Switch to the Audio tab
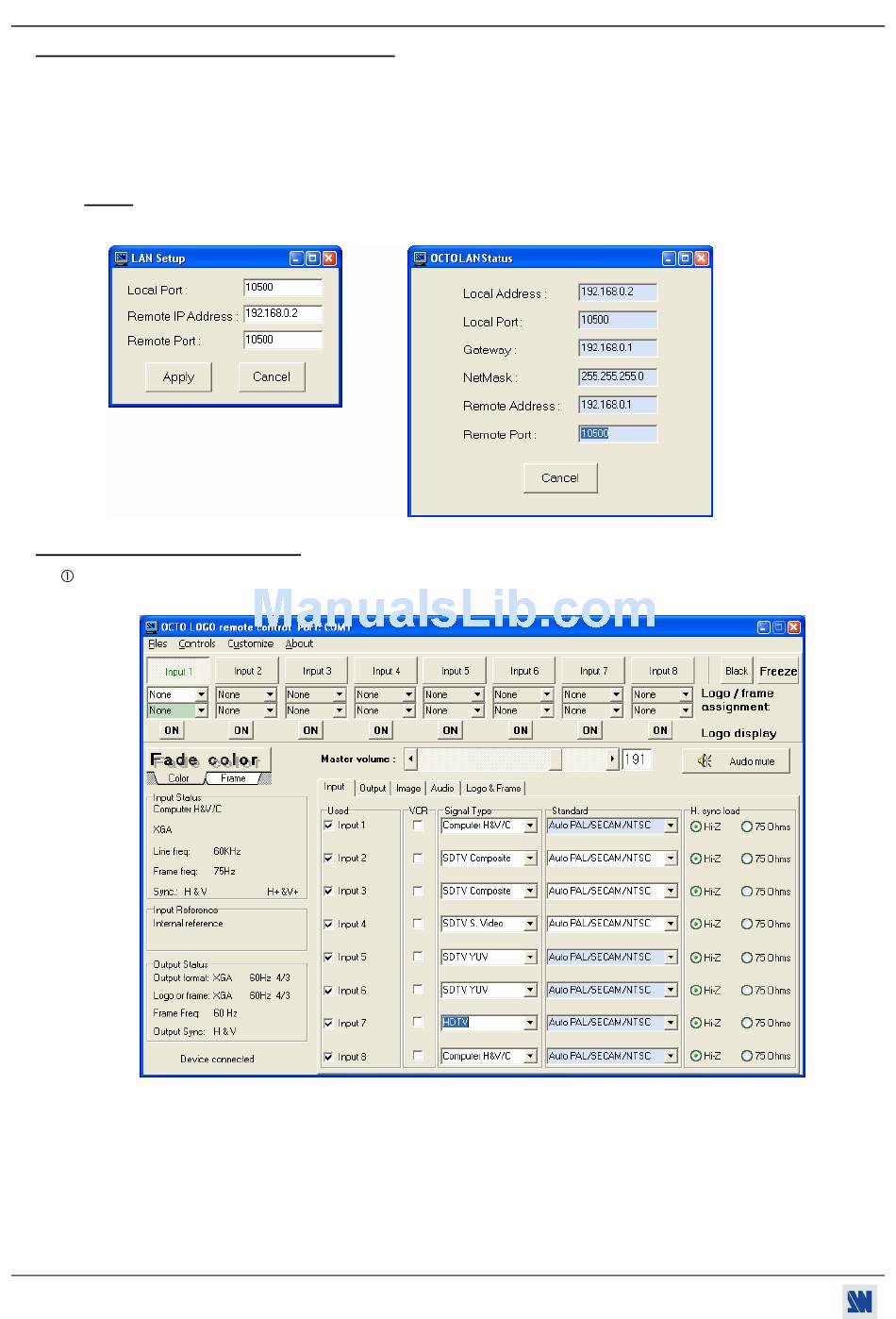The height and width of the screenshot is (1319, 896). pyautogui.click(x=442, y=788)
